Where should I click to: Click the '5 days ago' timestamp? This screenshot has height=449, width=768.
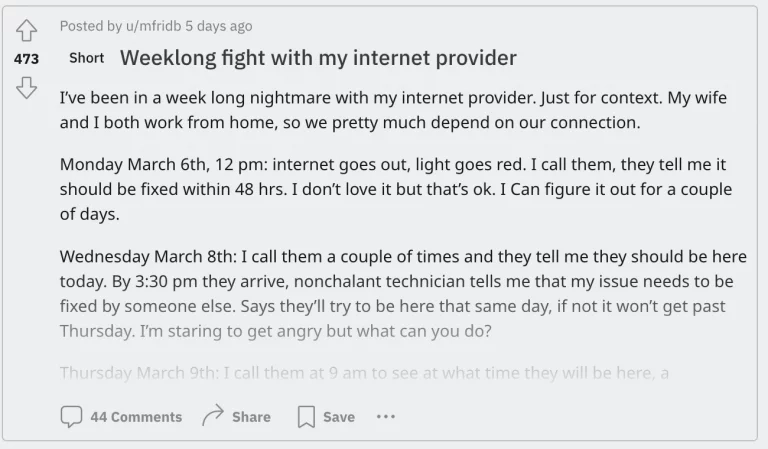[x=219, y=26]
